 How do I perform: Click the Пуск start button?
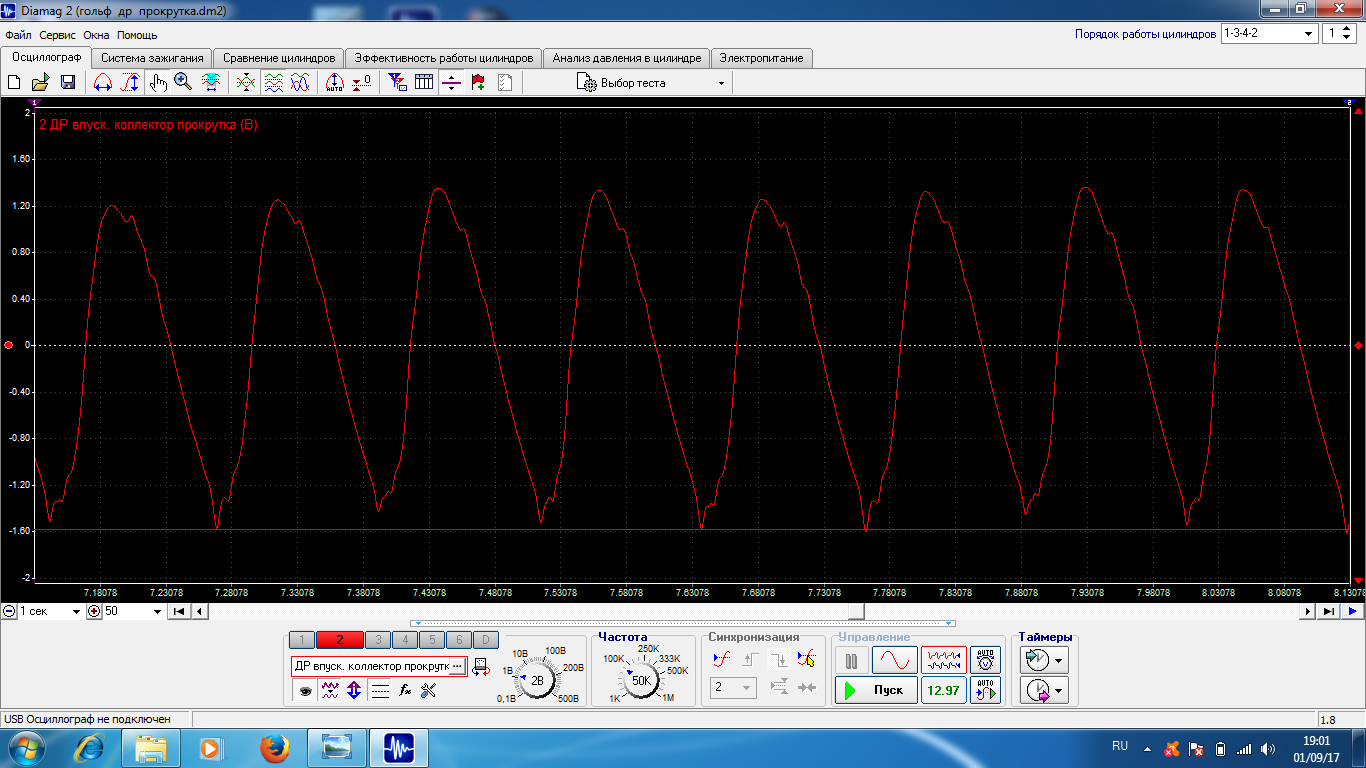tap(876, 690)
